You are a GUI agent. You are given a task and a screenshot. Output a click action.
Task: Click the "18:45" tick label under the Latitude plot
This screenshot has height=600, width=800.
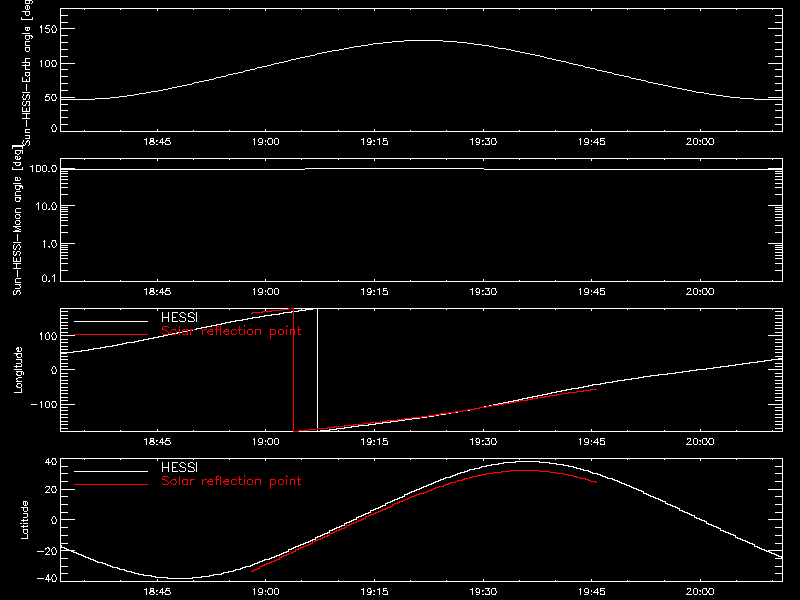(157, 592)
